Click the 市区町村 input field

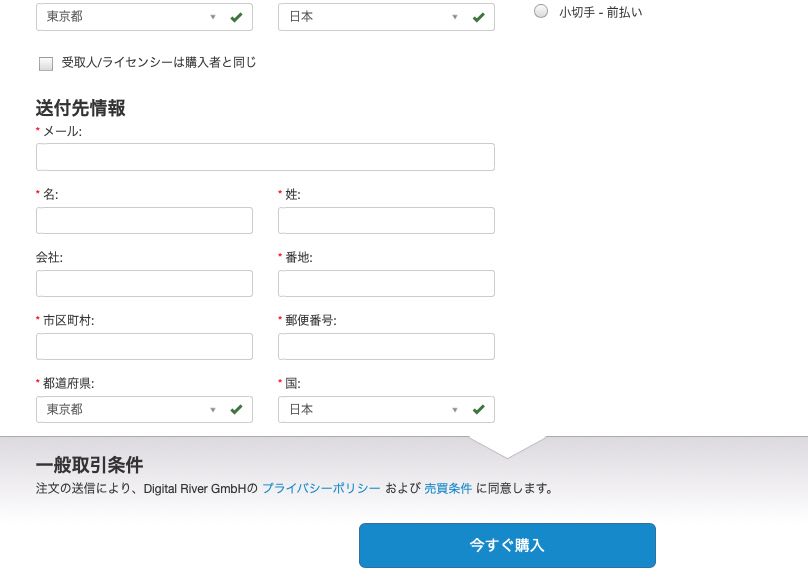[x=144, y=346]
